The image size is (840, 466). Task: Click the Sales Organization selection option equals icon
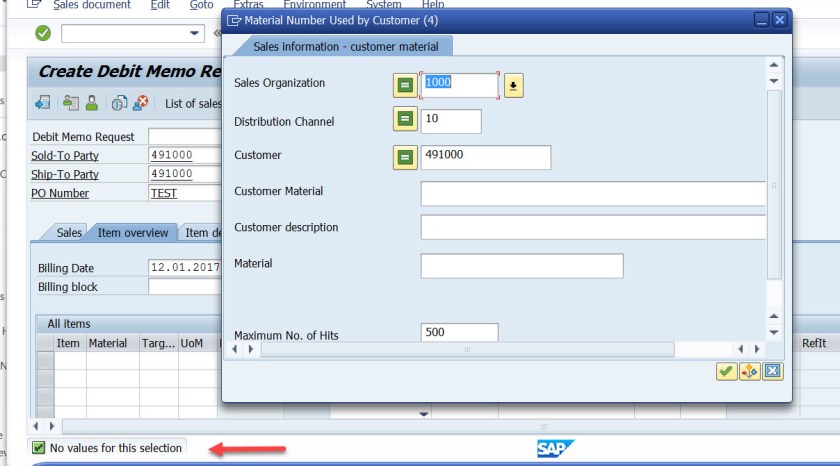405,85
